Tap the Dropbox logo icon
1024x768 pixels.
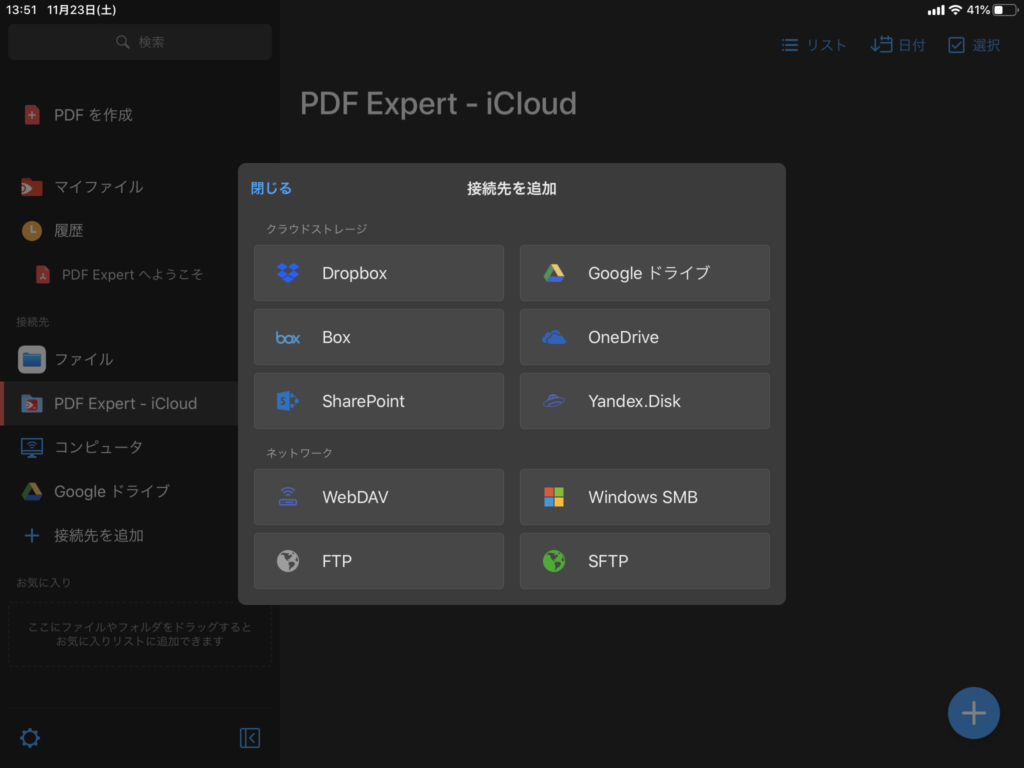pyautogui.click(x=287, y=273)
